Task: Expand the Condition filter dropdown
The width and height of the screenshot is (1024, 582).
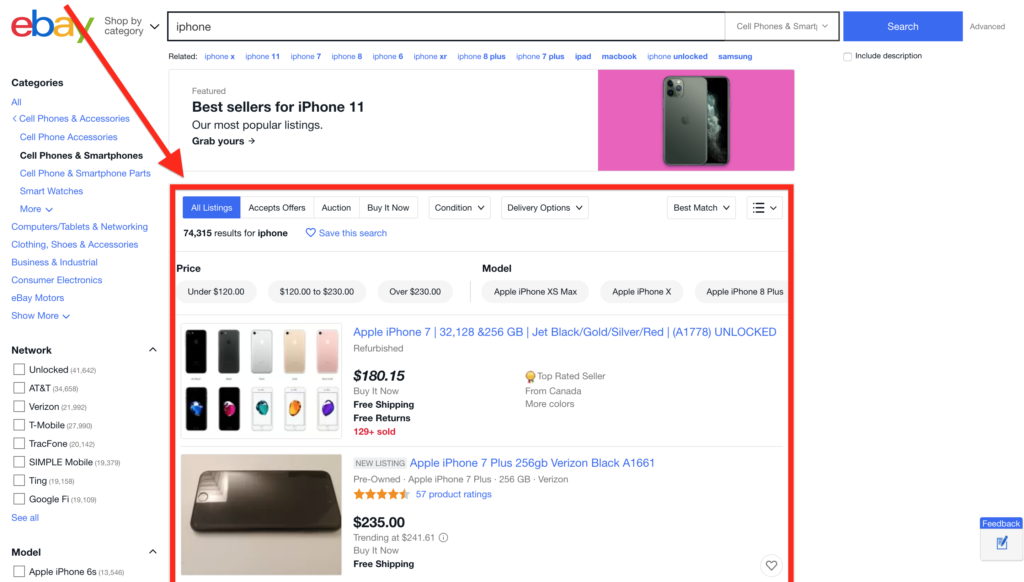Action: (x=459, y=208)
